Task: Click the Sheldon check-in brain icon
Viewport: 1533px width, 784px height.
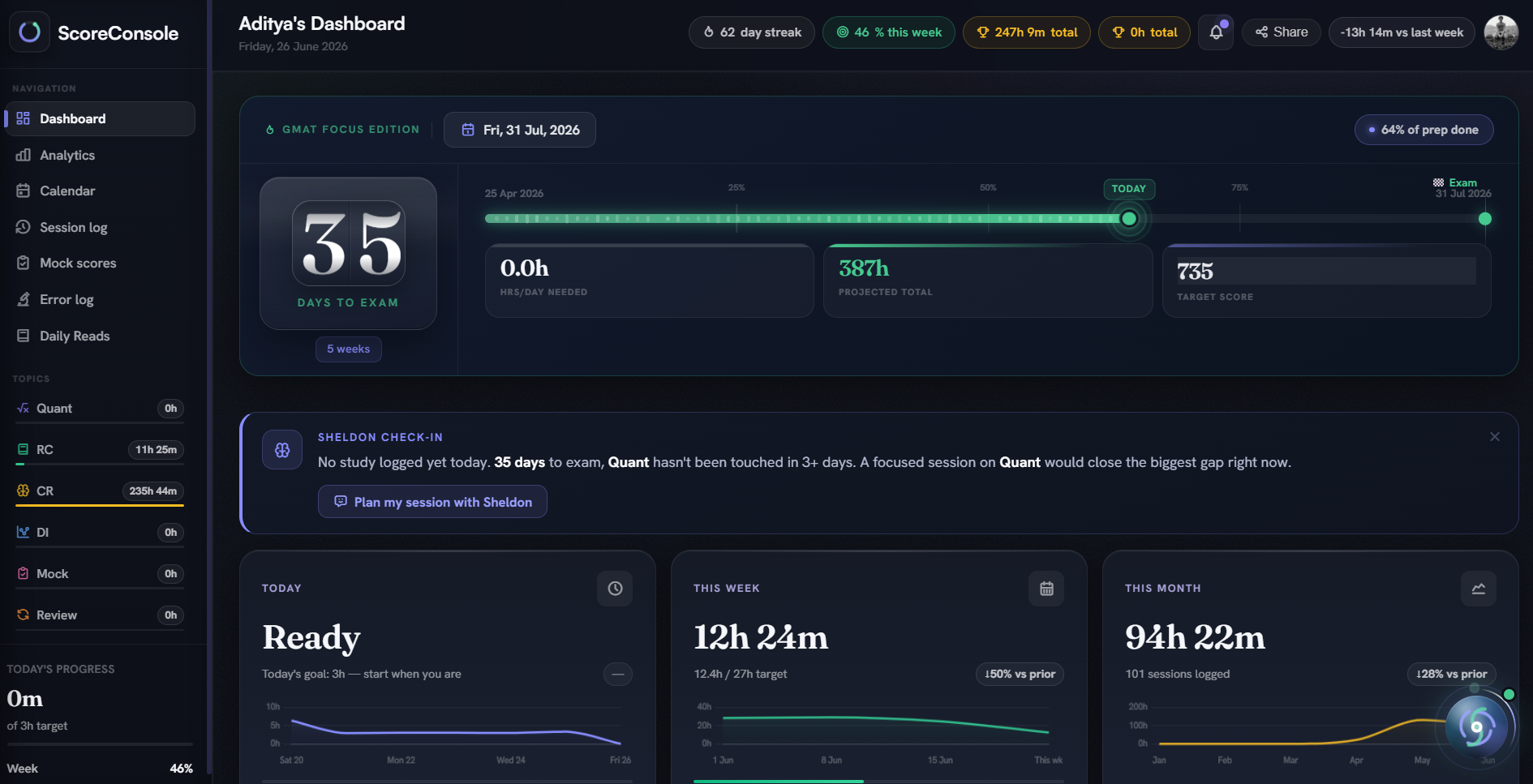Action: click(x=282, y=450)
